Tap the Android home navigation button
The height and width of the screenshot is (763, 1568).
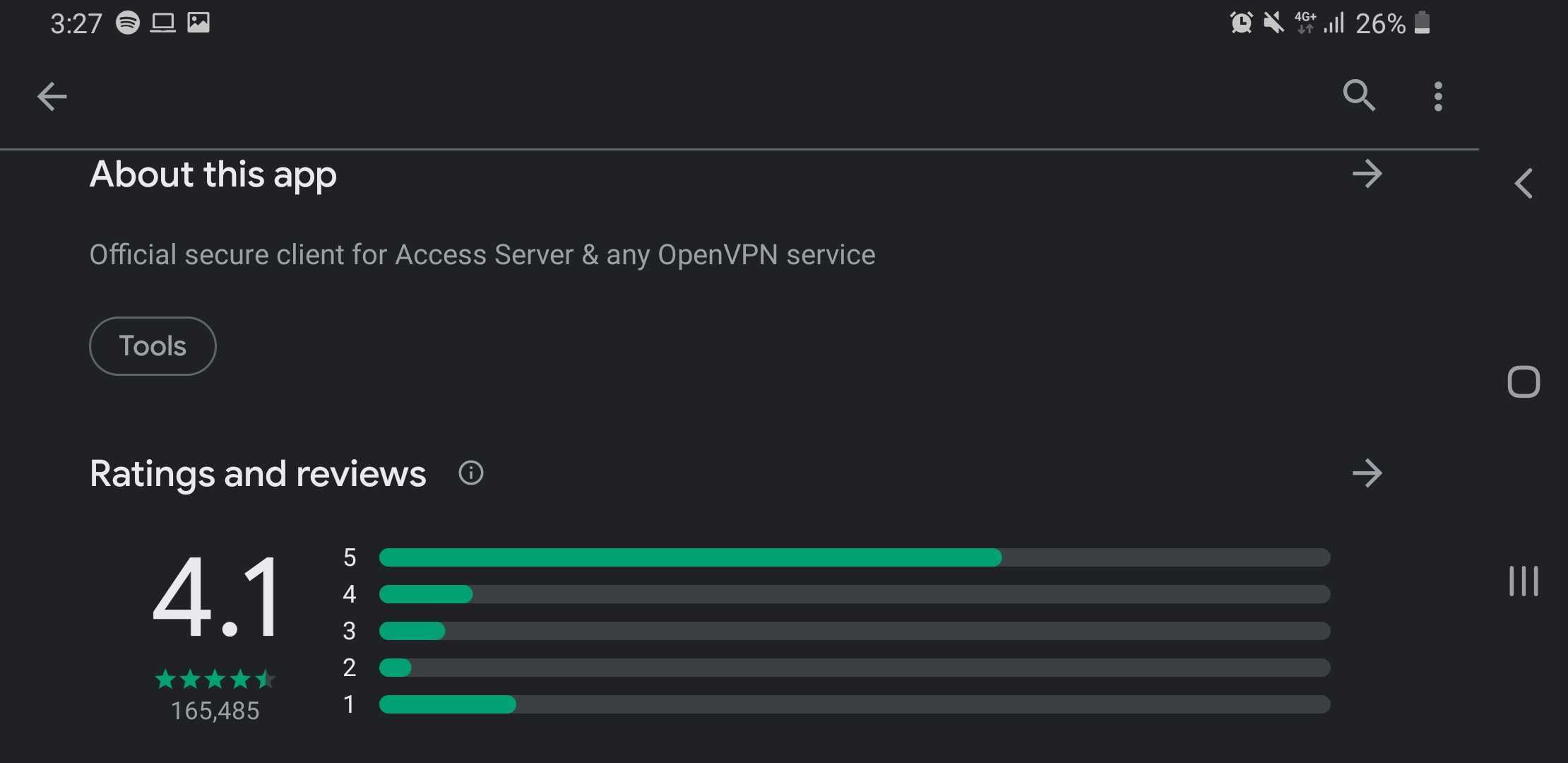[1524, 382]
